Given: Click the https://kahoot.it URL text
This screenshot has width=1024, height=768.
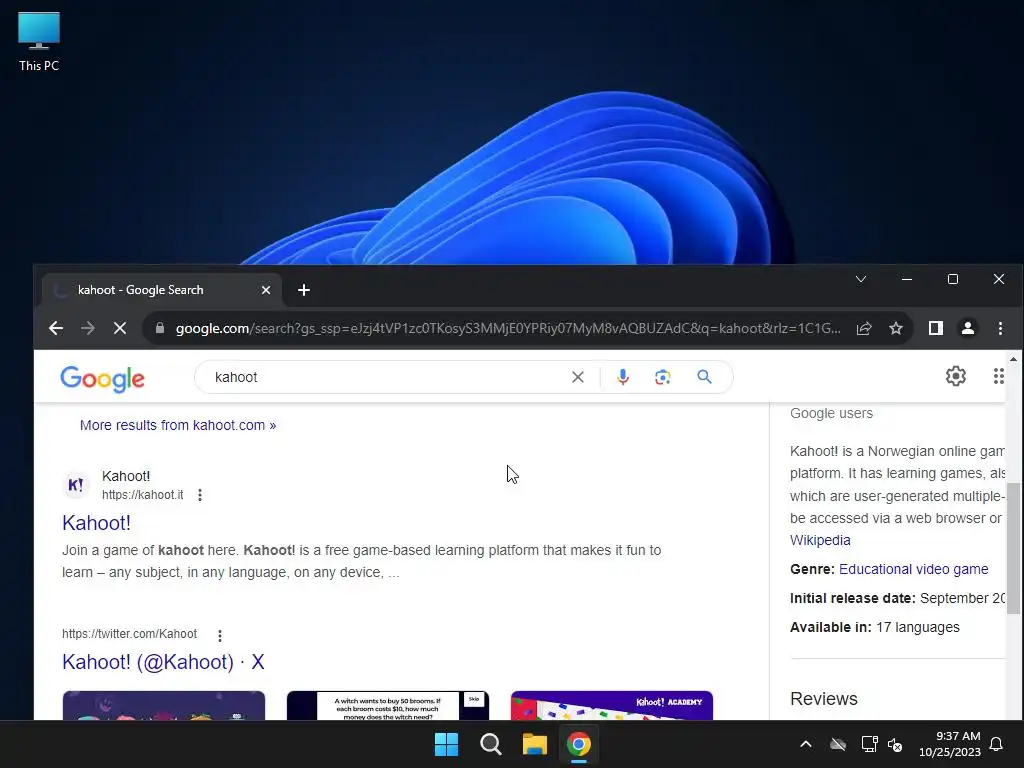Looking at the screenshot, I should [x=142, y=495].
